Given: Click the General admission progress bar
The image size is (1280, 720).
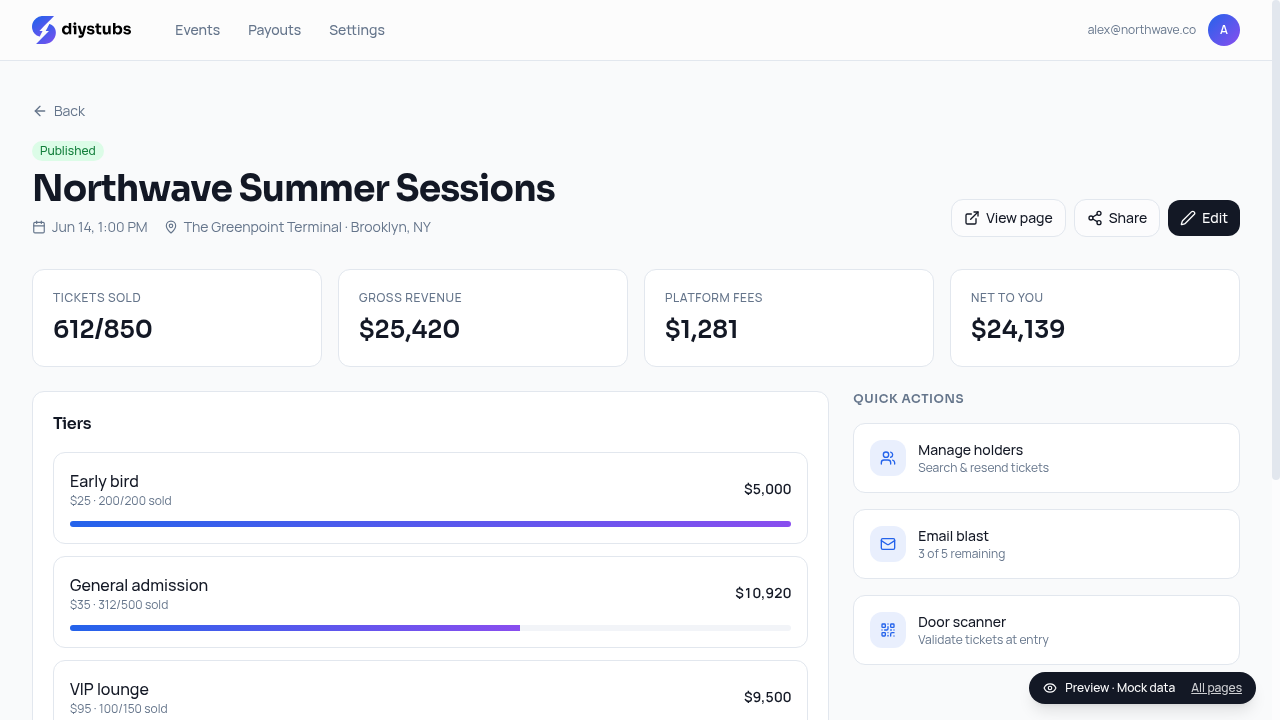Looking at the screenshot, I should coord(430,628).
